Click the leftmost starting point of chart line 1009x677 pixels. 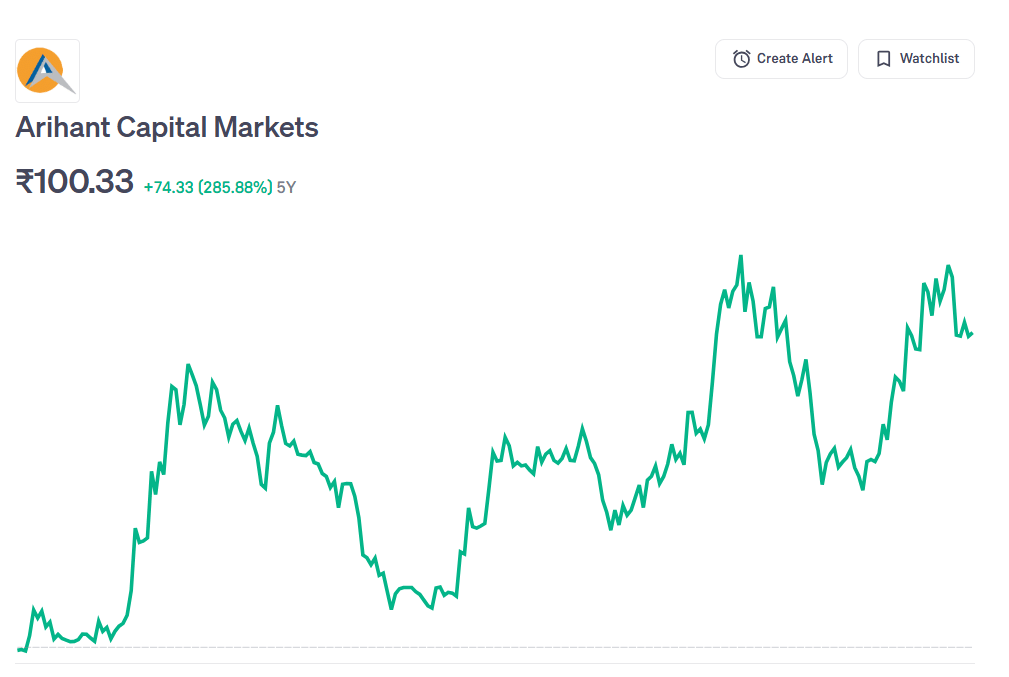(19, 650)
